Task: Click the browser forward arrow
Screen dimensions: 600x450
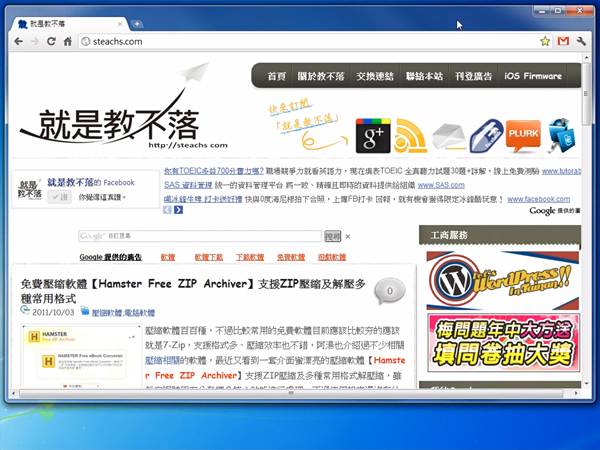Action: [x=35, y=41]
